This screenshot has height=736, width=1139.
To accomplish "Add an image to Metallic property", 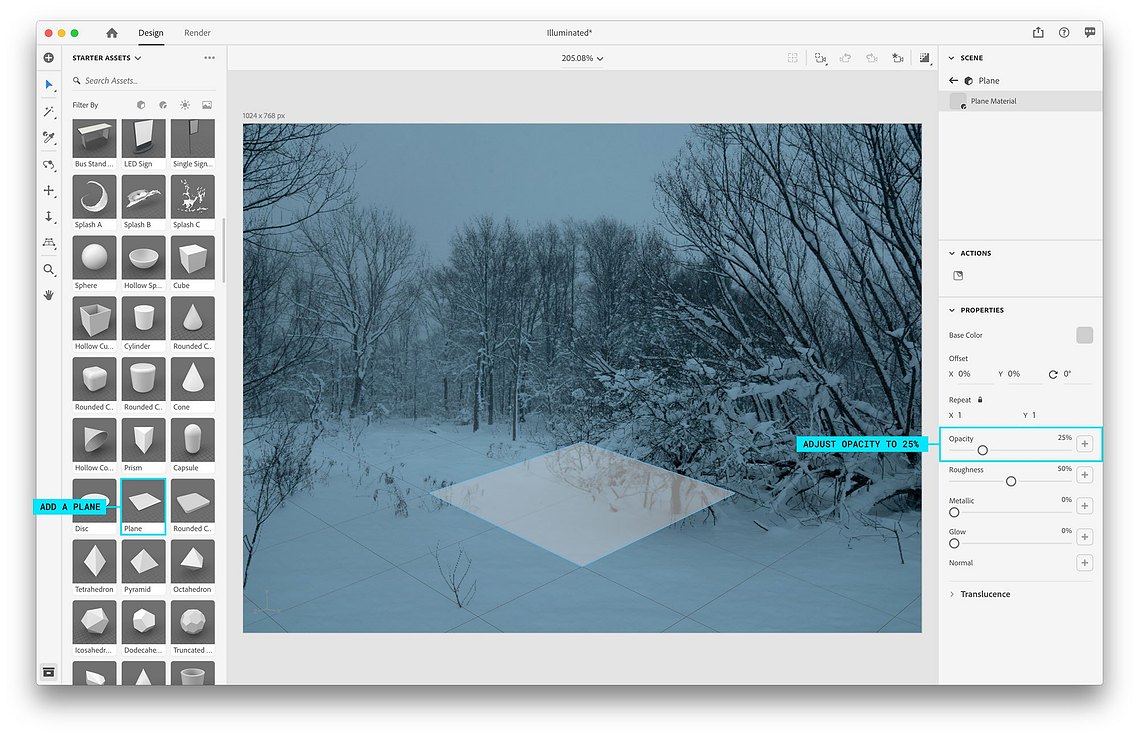I will 1085,506.
